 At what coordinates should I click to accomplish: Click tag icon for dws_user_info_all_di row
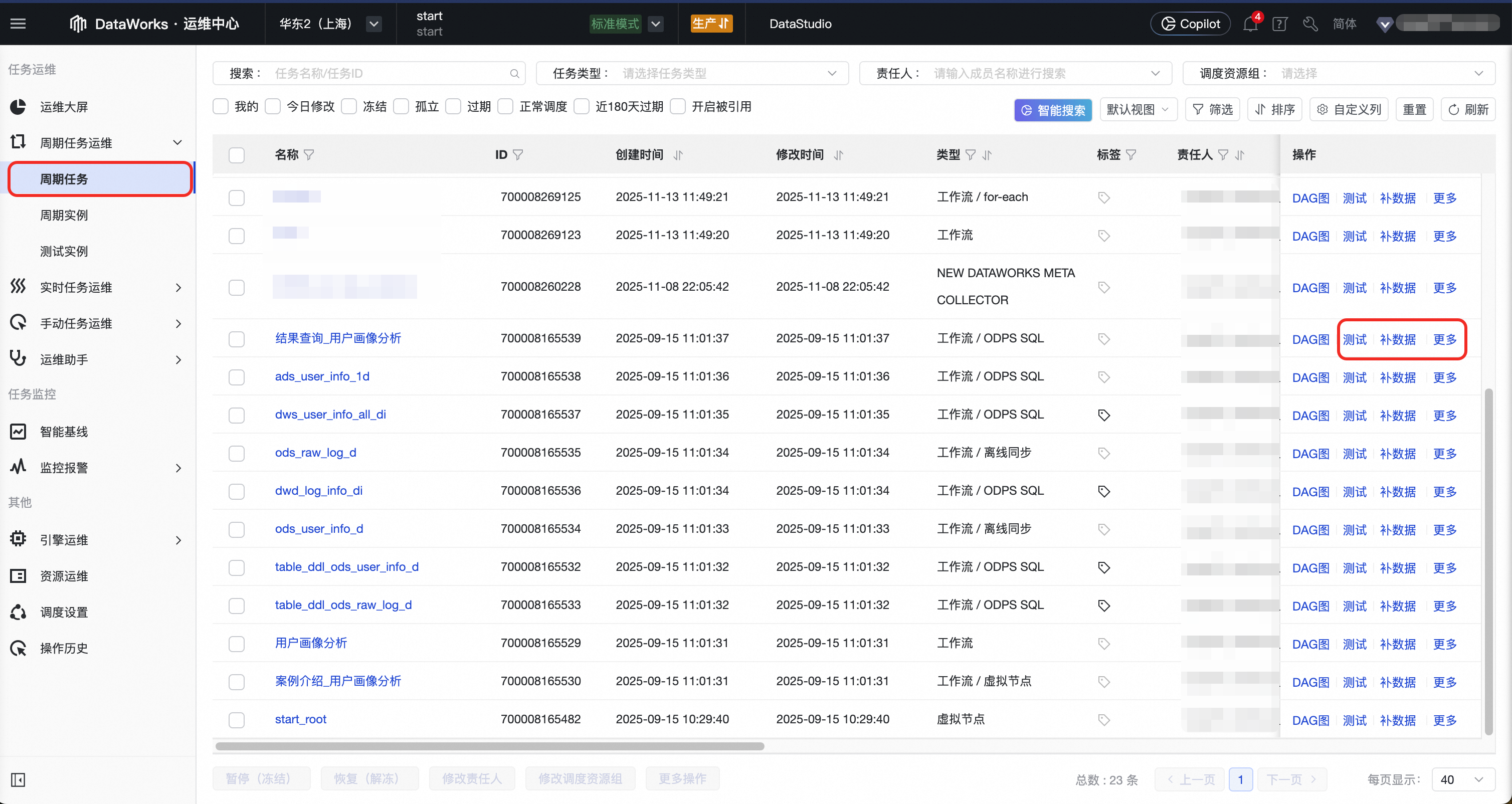coord(1103,415)
